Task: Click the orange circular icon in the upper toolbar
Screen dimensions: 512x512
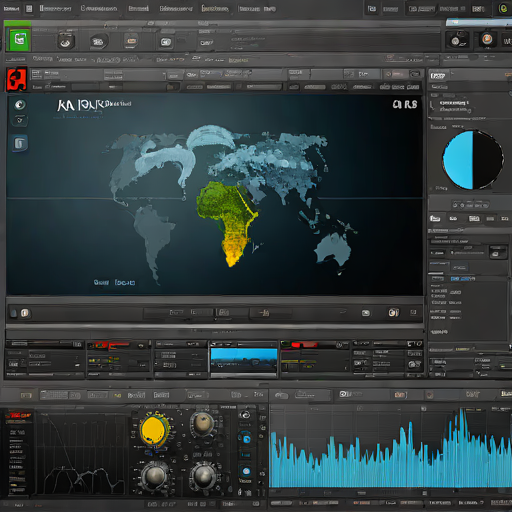Action: [487, 39]
